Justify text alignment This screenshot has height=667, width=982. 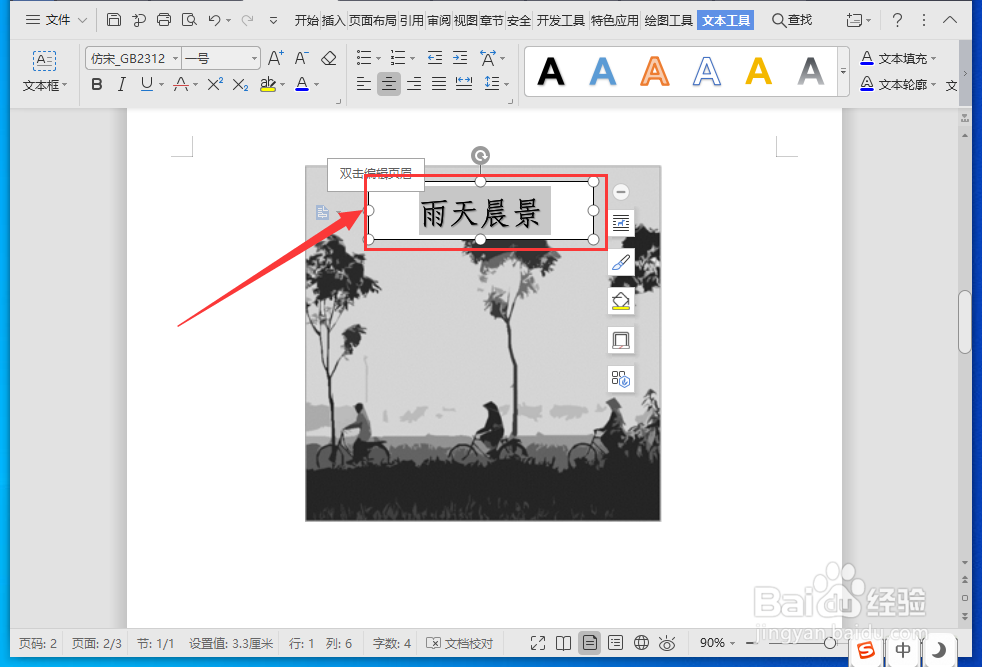tap(439, 83)
